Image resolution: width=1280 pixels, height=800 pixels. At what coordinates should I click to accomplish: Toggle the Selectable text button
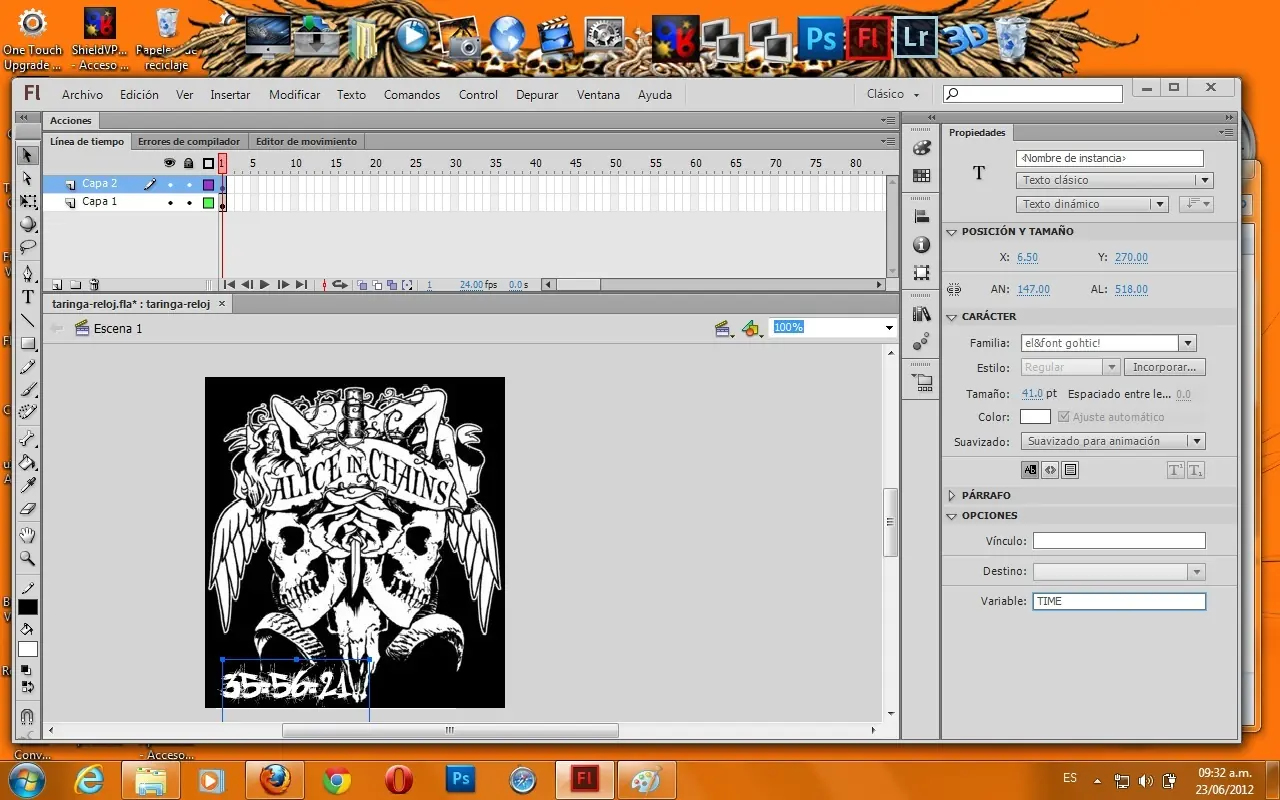(1030, 470)
